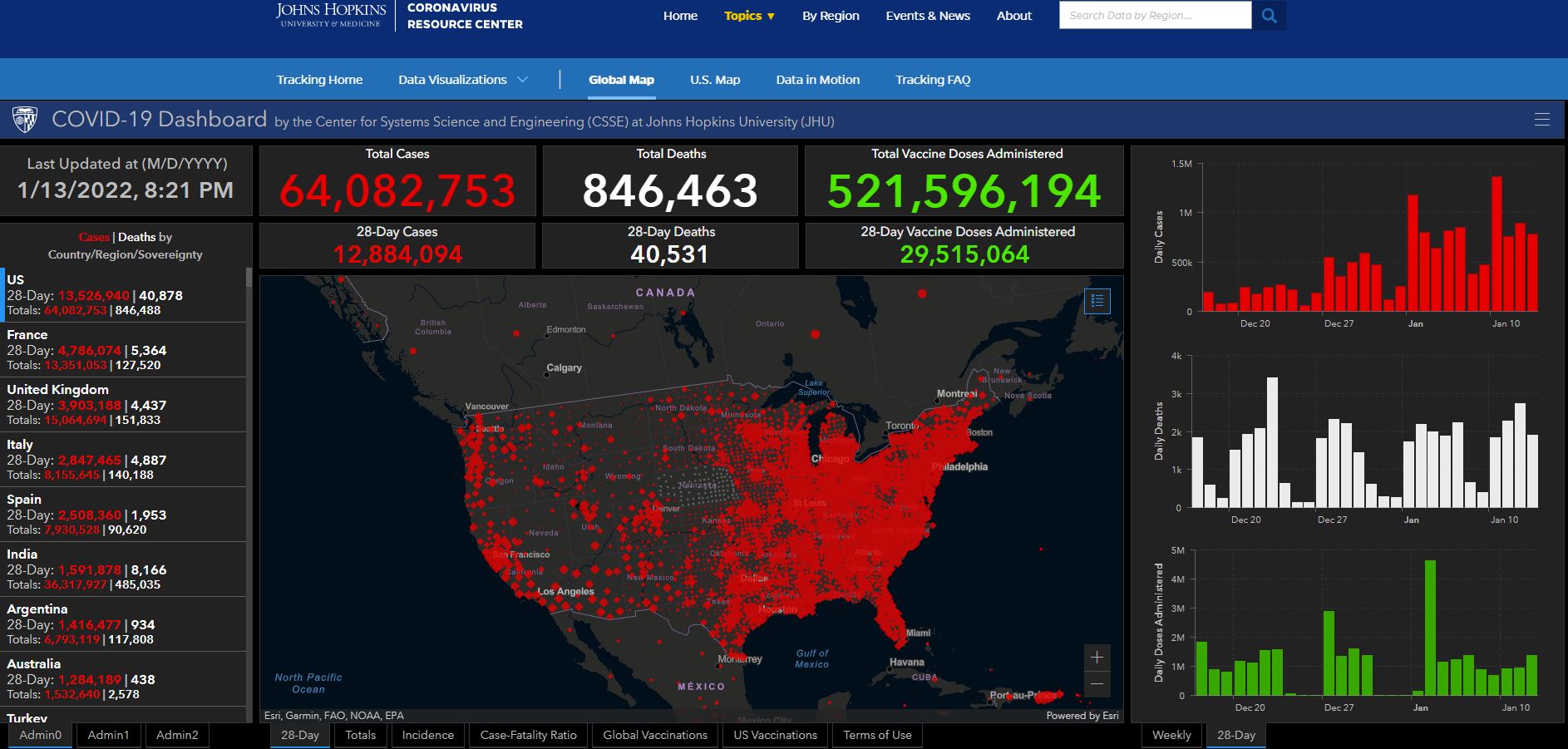Go to the Home page
1568x749 pixels.
(x=680, y=16)
